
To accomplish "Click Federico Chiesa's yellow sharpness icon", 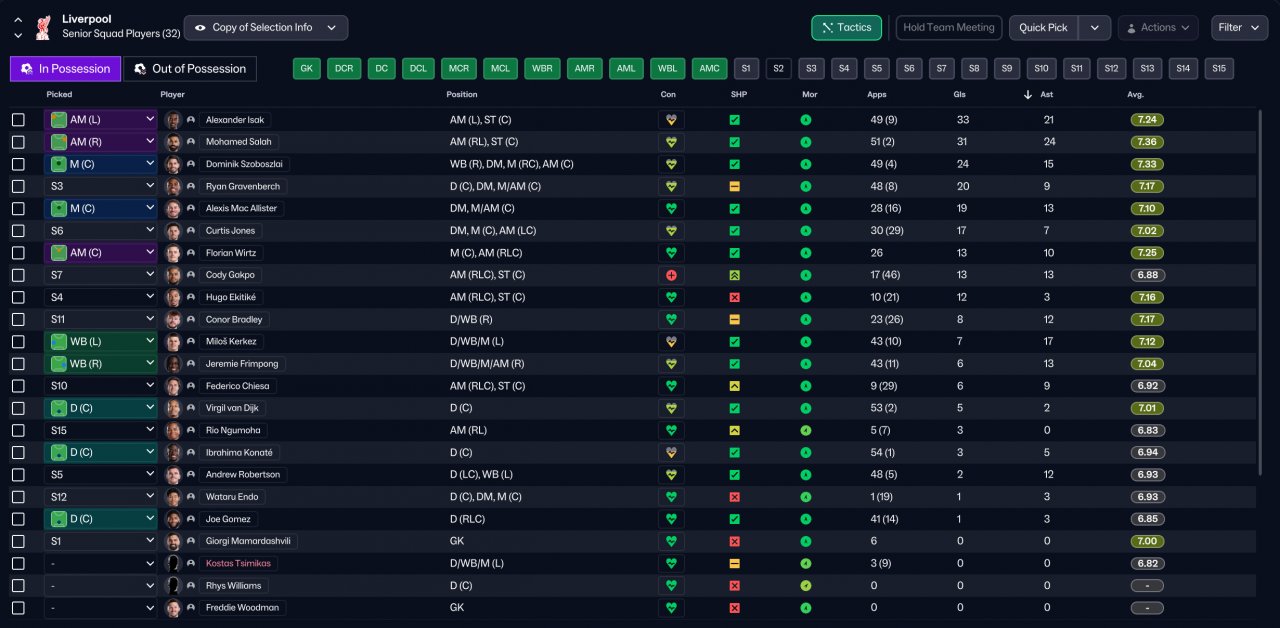I will (x=734, y=386).
